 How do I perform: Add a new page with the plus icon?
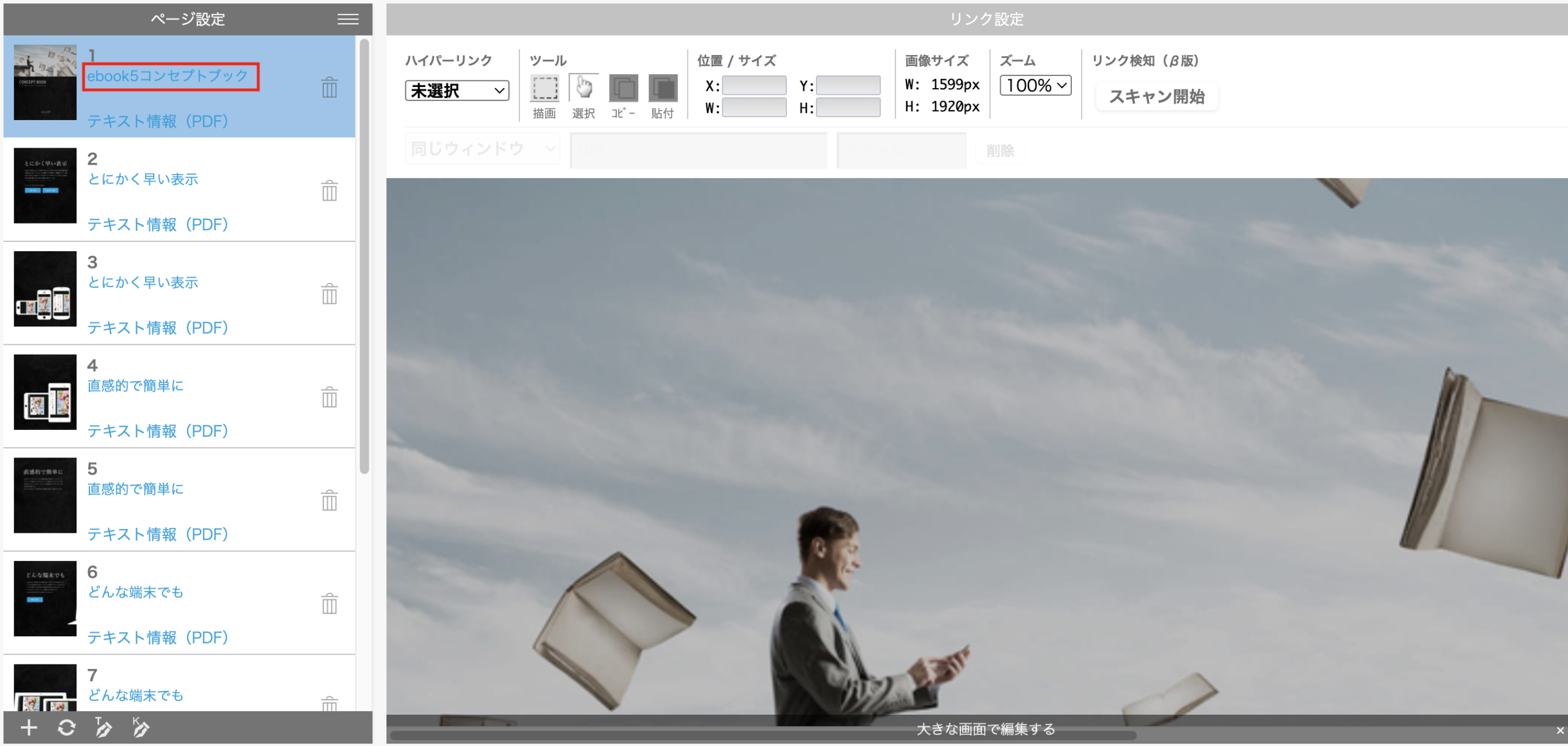29,728
